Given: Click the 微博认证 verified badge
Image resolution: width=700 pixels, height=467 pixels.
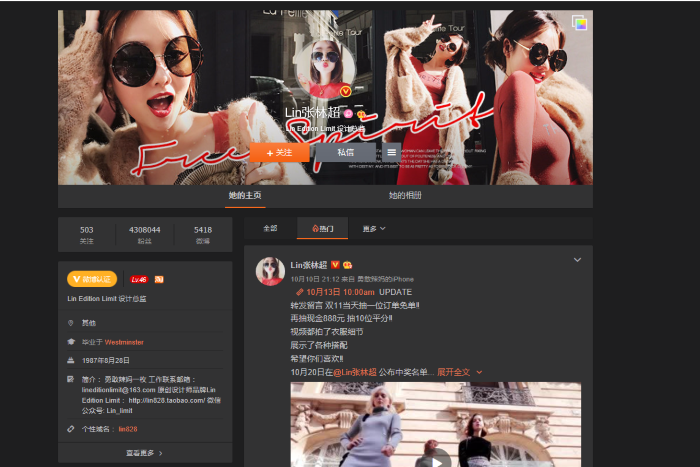Looking at the screenshot, I should [92, 279].
